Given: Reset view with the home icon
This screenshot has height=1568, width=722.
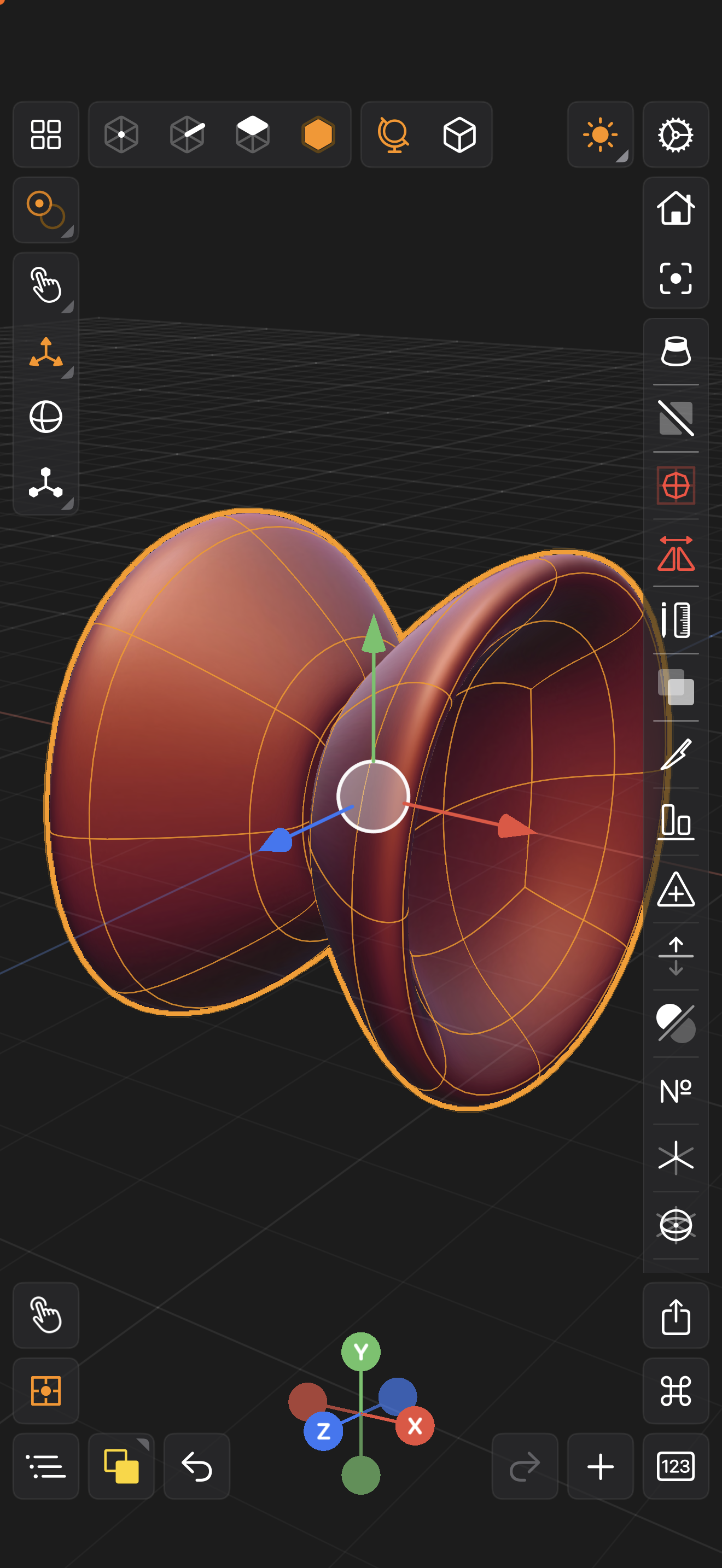Looking at the screenshot, I should (676, 208).
